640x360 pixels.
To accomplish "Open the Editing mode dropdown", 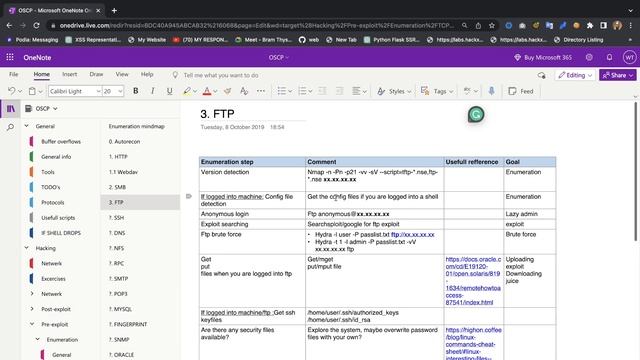I will [575, 75].
